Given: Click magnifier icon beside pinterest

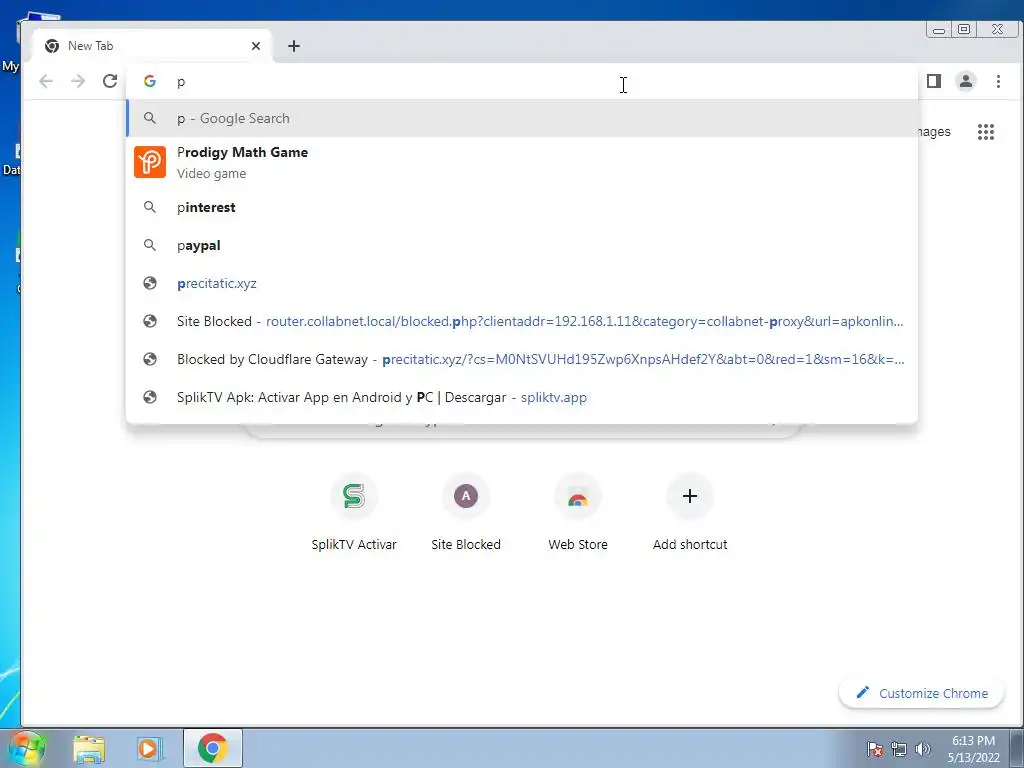Looking at the screenshot, I should coord(150,207).
